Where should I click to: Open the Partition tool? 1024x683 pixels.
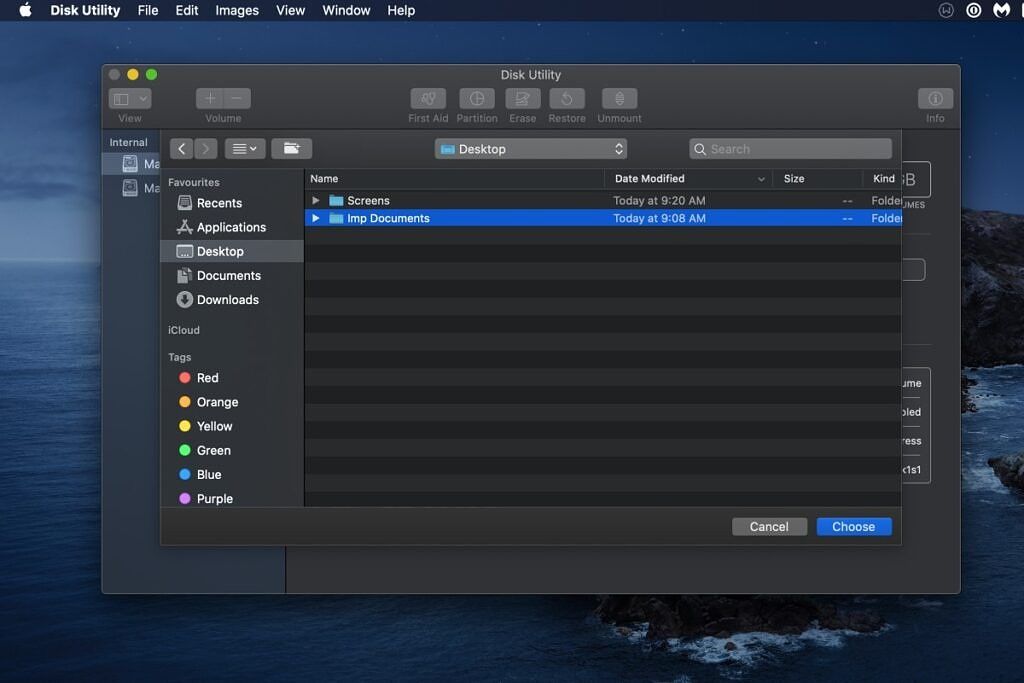477,100
